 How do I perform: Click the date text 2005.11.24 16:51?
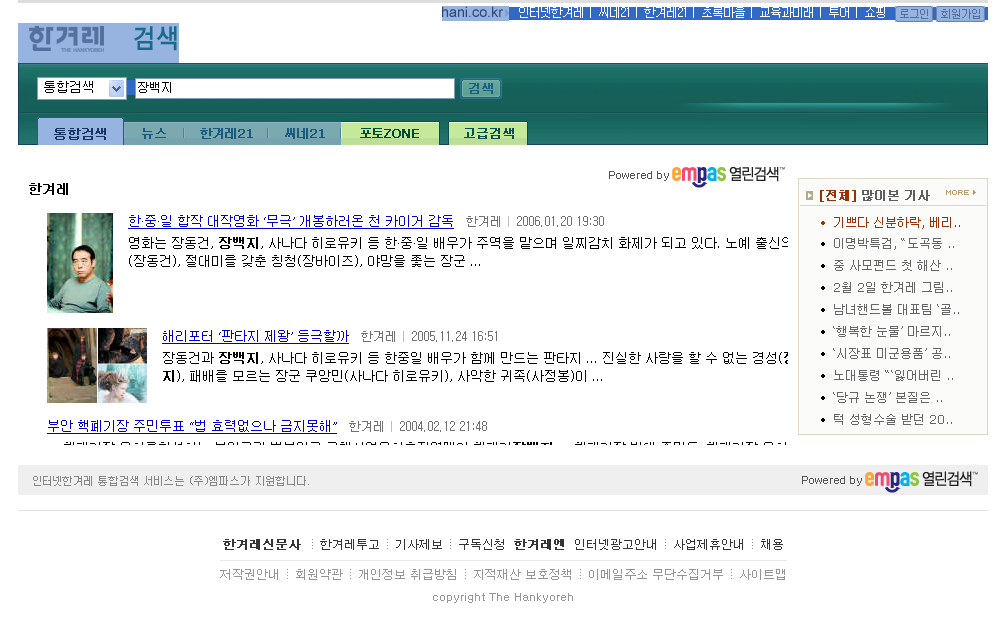tap(455, 337)
